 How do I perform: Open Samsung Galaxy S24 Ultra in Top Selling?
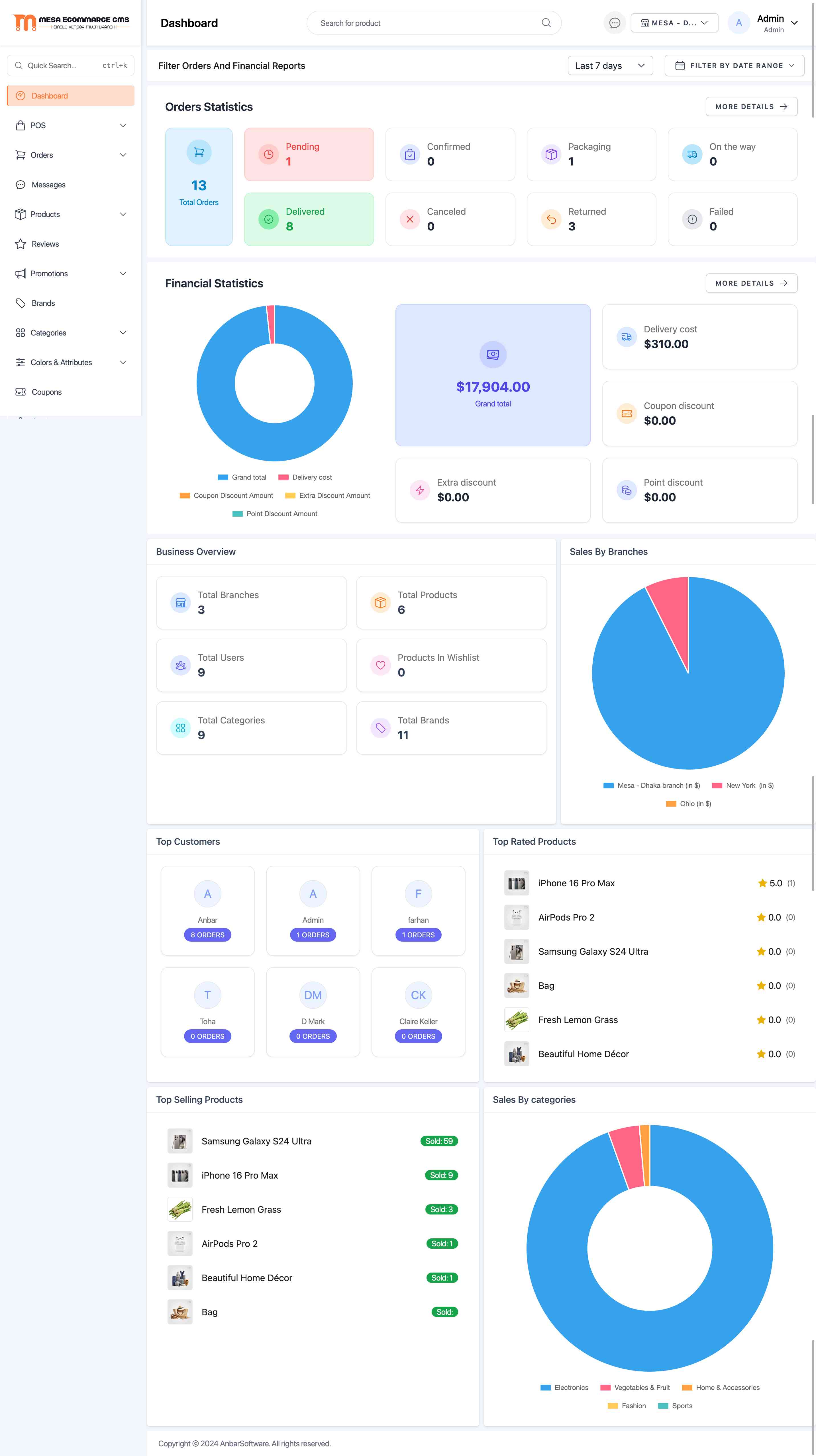(x=256, y=1141)
